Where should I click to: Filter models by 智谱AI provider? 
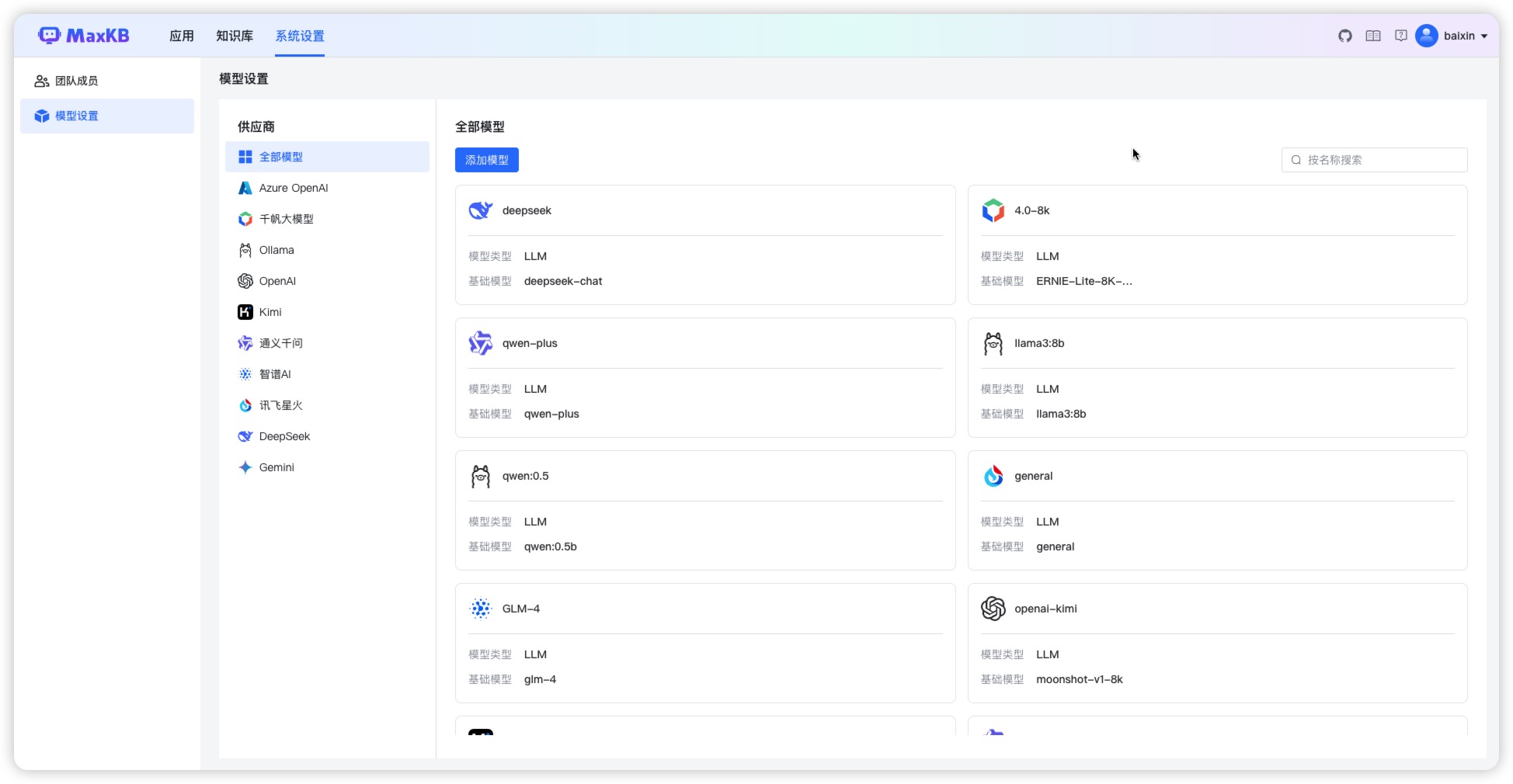point(327,374)
